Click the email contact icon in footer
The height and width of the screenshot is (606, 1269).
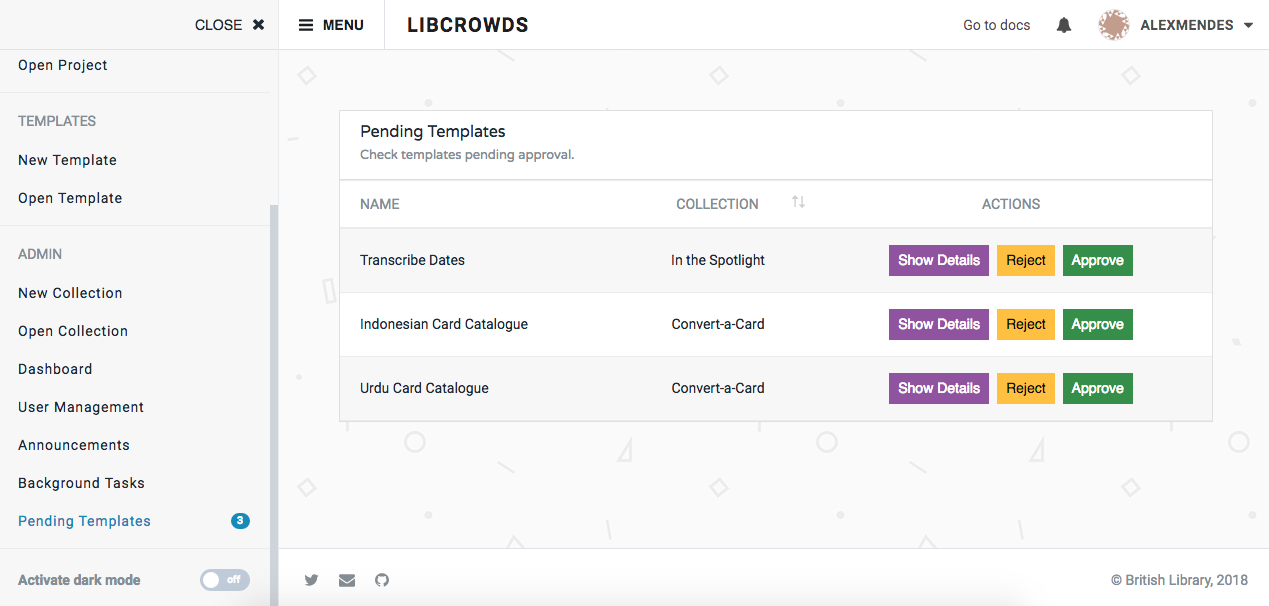[346, 580]
